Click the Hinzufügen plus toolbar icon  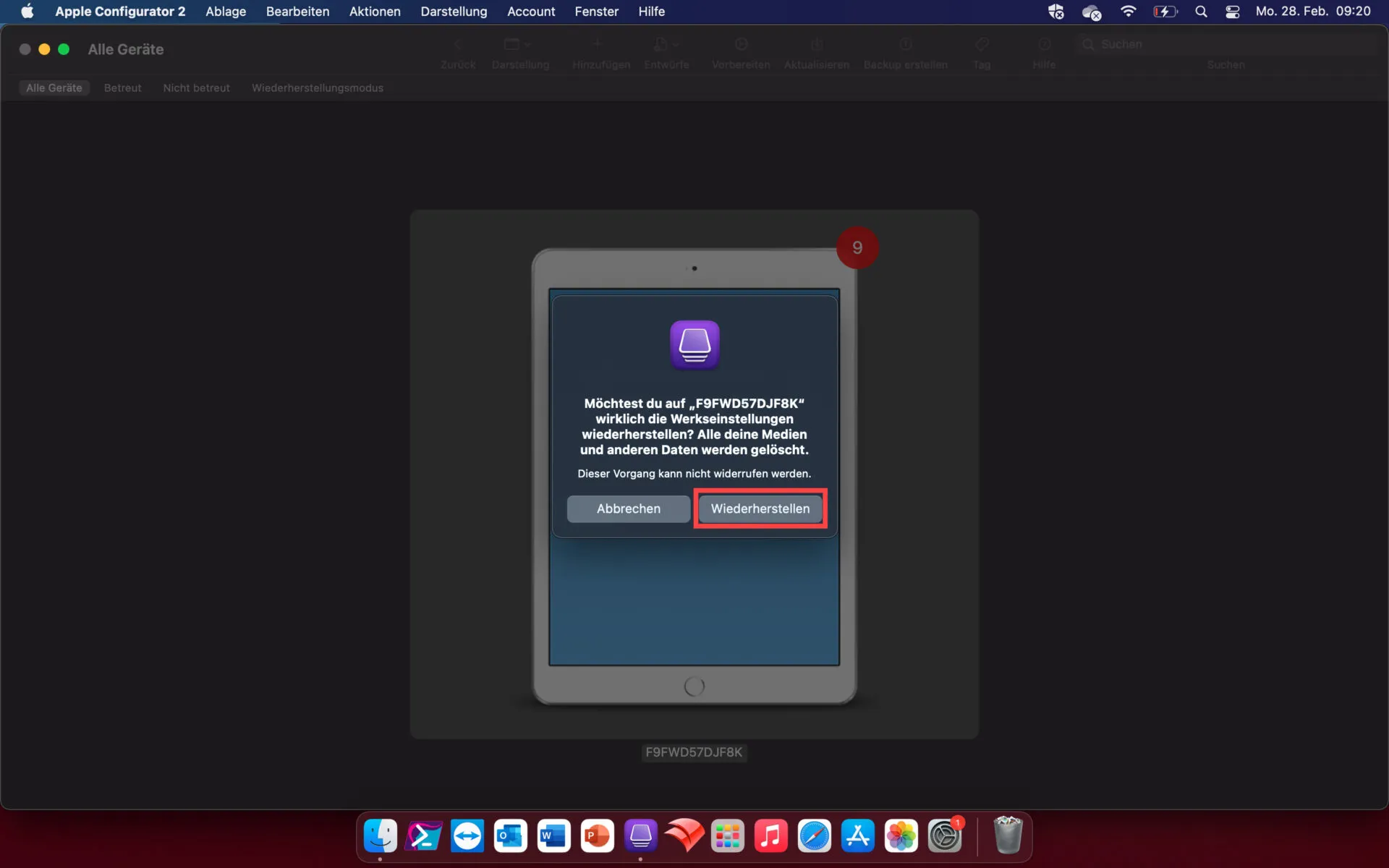[x=598, y=45]
